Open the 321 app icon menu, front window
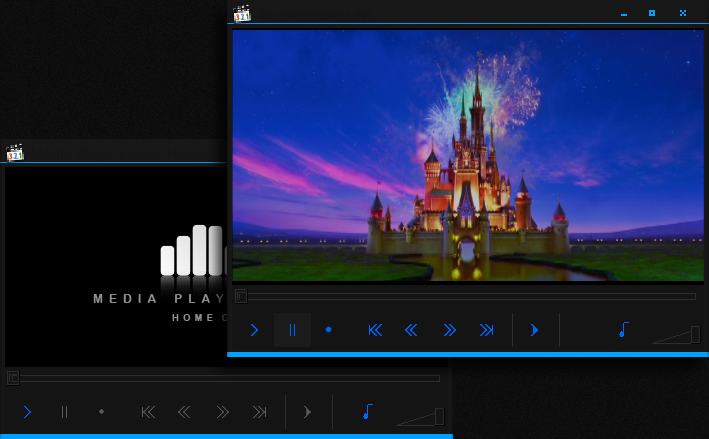 242,14
